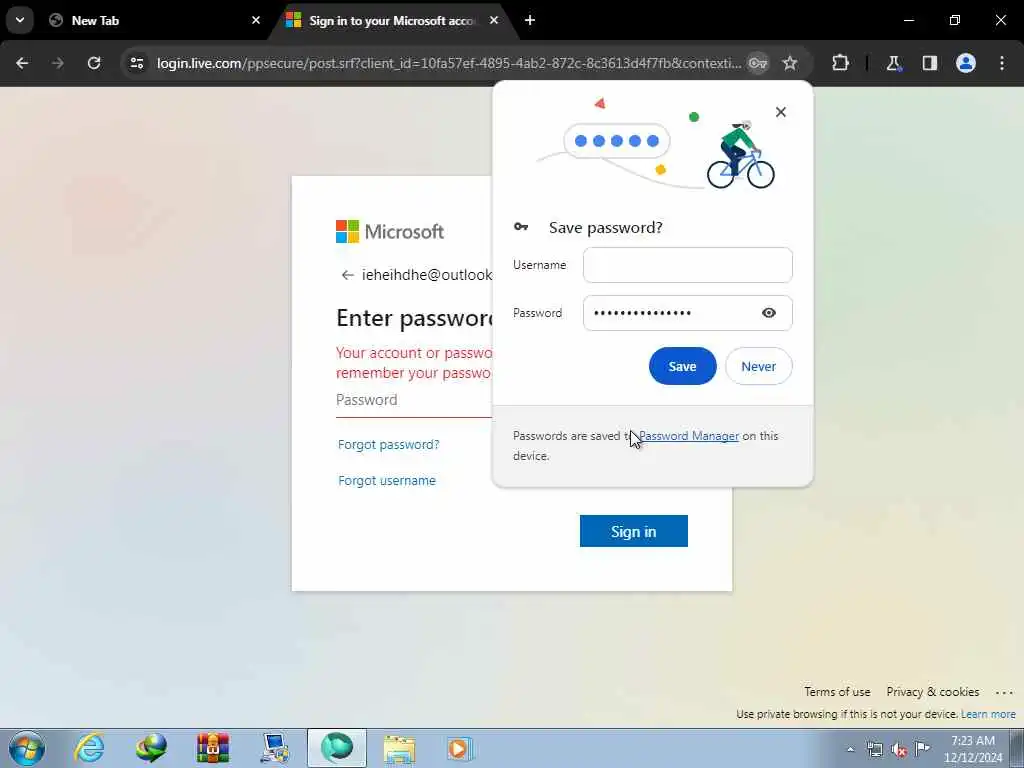Click the browser back arrow
The image size is (1024, 768).
(x=22, y=63)
